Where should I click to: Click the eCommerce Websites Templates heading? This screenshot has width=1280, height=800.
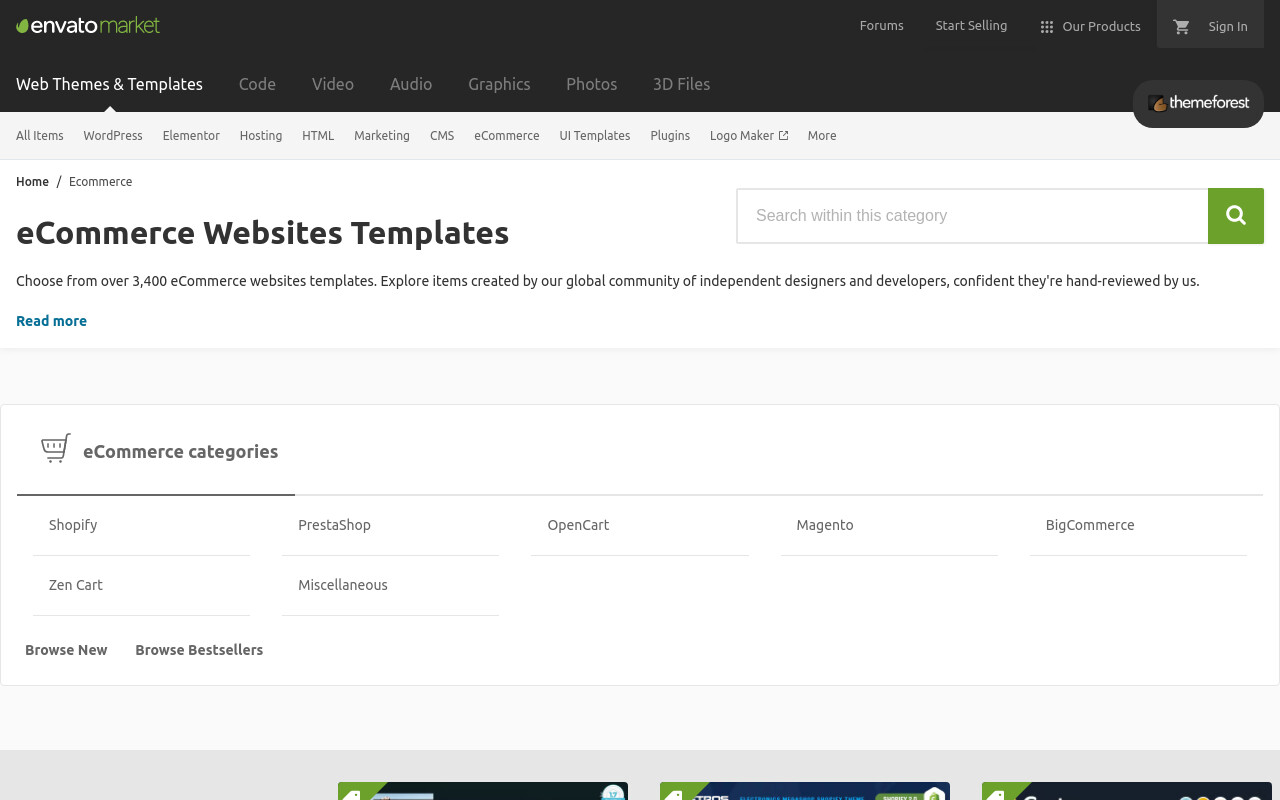tap(262, 233)
